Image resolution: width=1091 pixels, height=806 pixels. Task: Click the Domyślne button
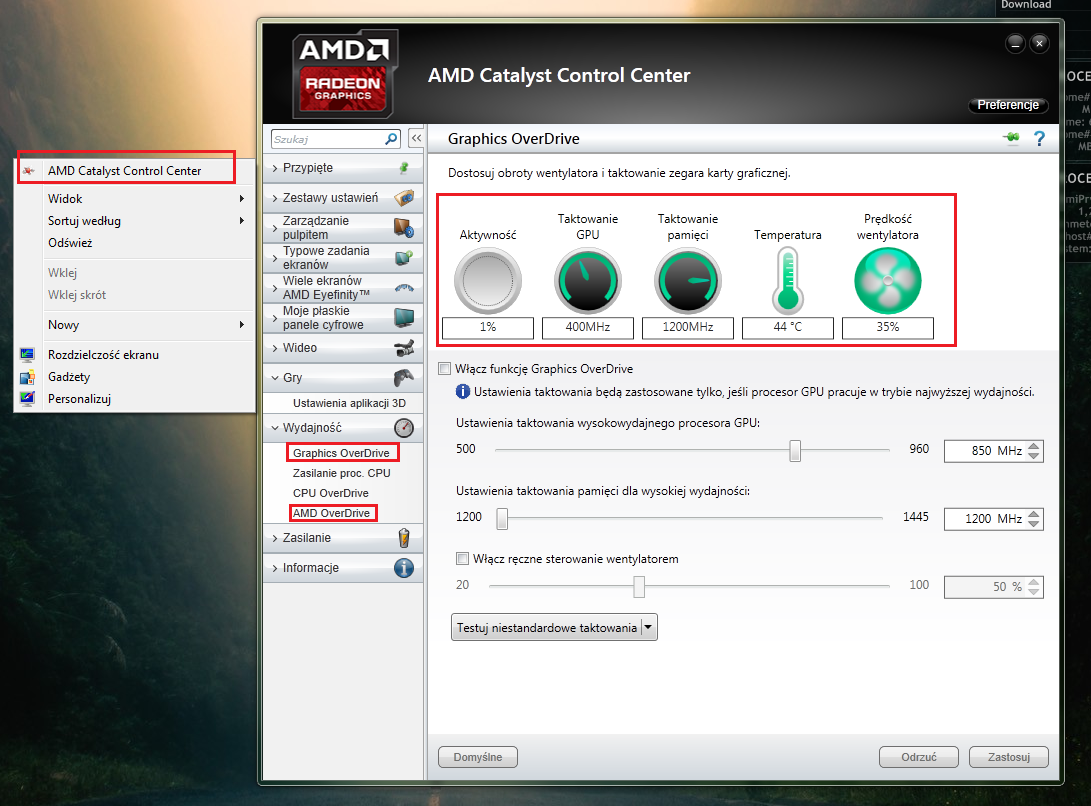pyautogui.click(x=478, y=757)
